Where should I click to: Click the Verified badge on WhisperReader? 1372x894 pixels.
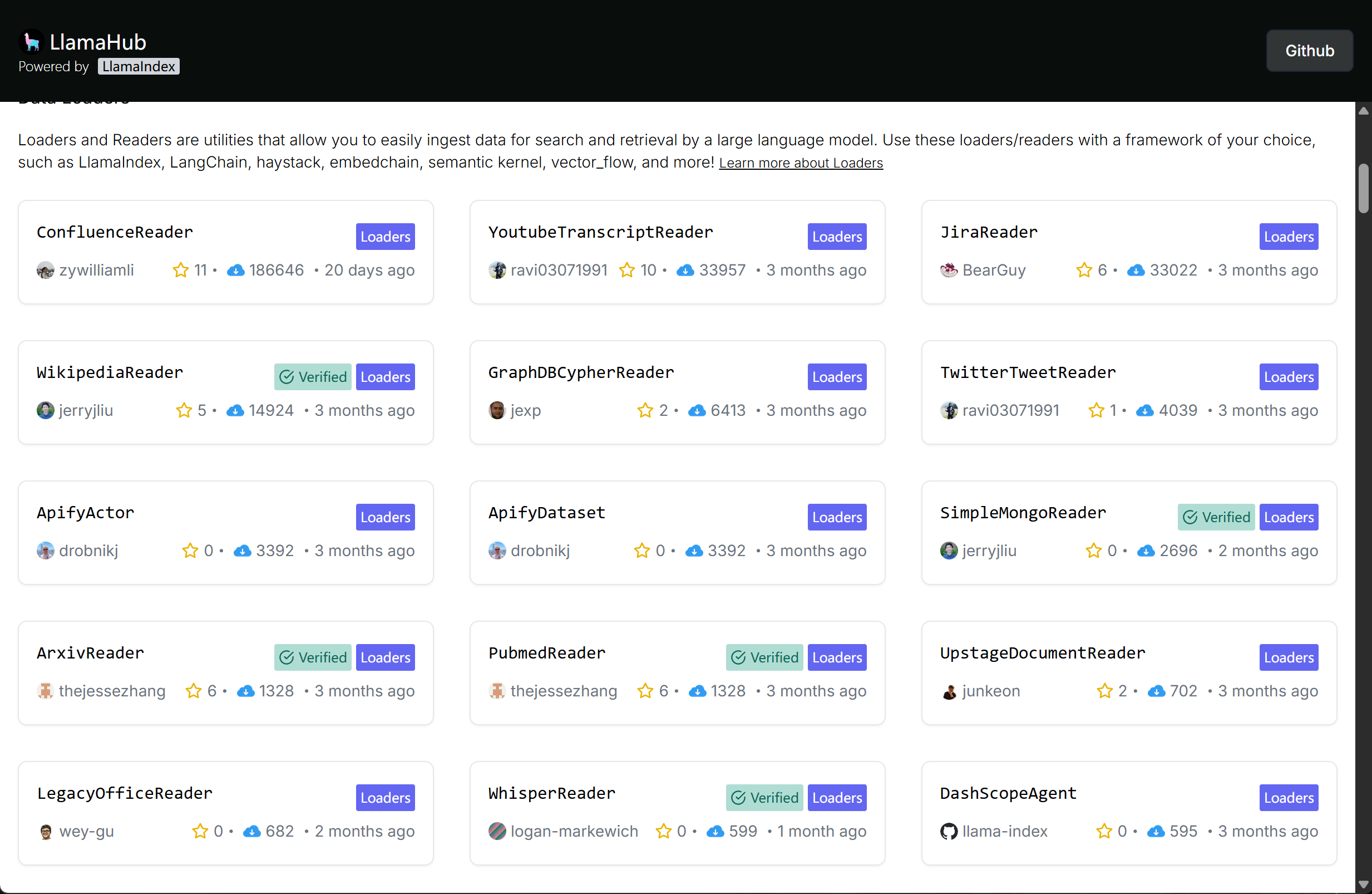click(x=764, y=797)
